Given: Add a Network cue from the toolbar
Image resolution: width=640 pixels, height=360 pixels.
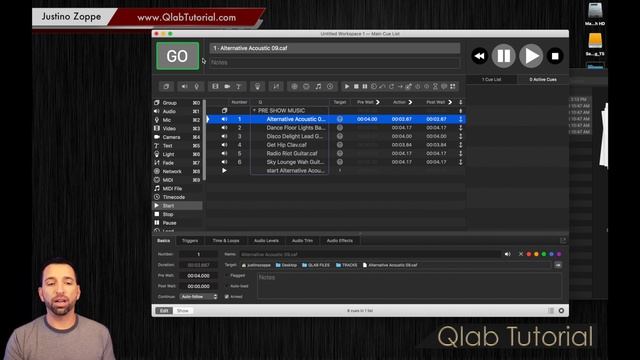Looking at the screenshot, I should 294,87.
